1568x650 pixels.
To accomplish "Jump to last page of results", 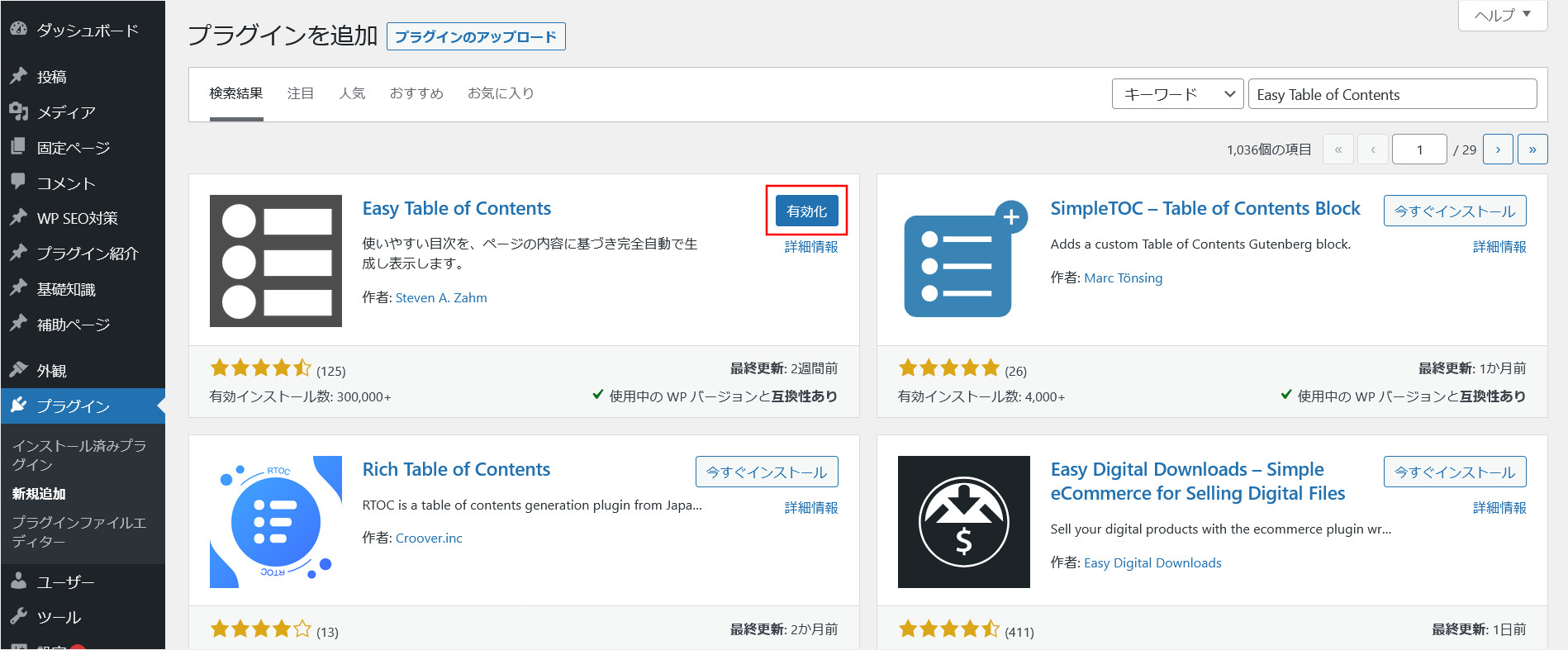I will point(1532,149).
